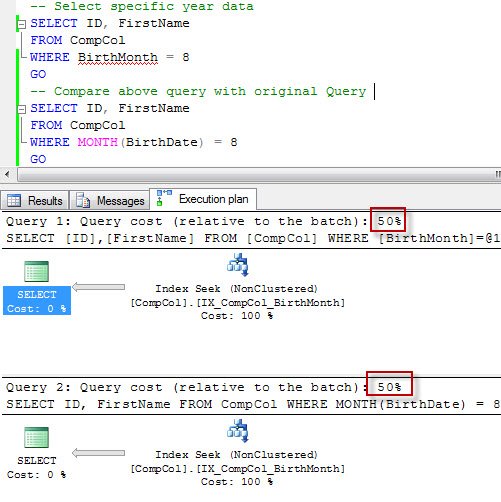Click the Query 2 '50%' batch cost value

tap(389, 387)
